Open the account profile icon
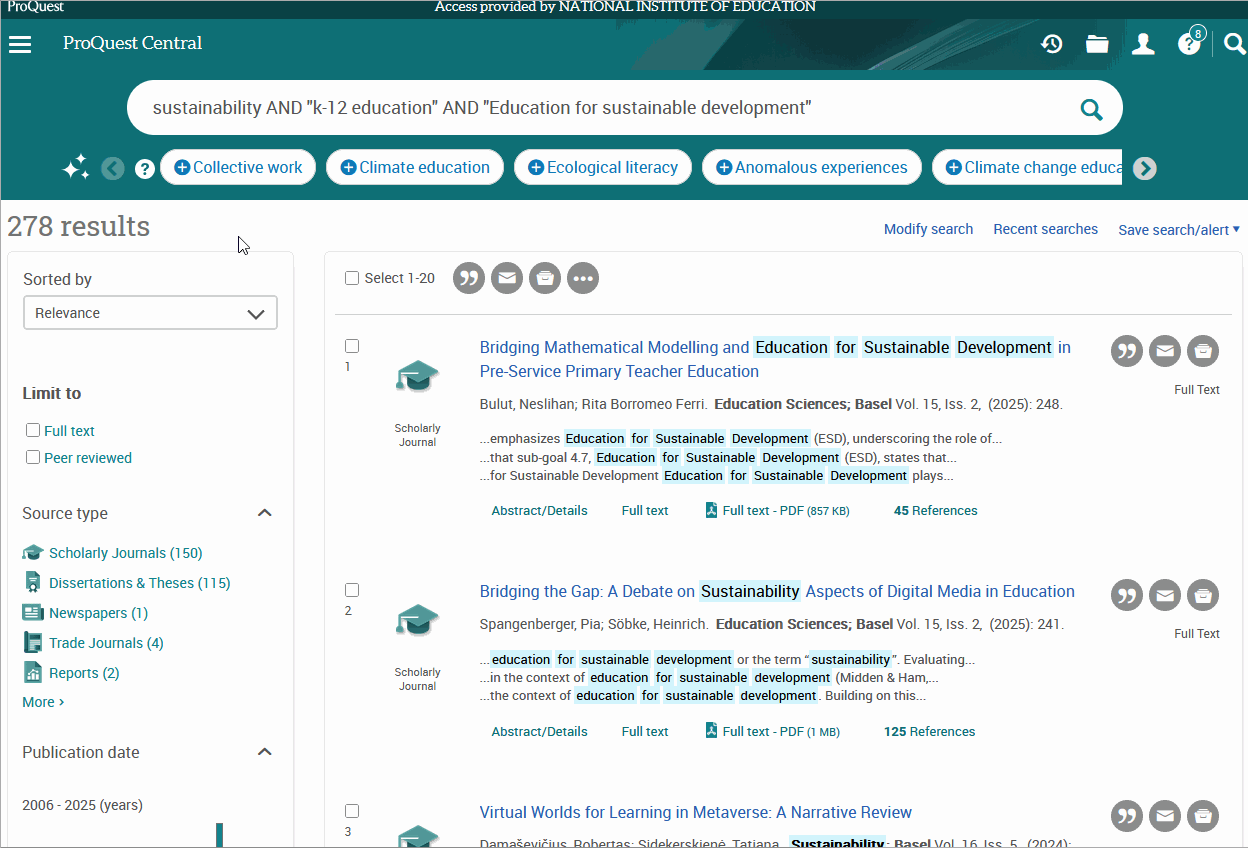 (1143, 43)
